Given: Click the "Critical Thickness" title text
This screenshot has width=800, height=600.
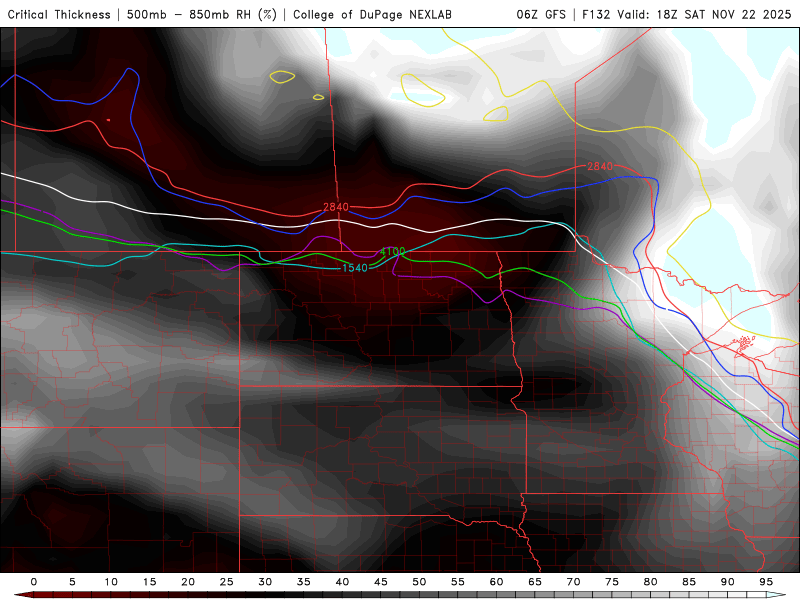Looking at the screenshot, I should [x=59, y=14].
